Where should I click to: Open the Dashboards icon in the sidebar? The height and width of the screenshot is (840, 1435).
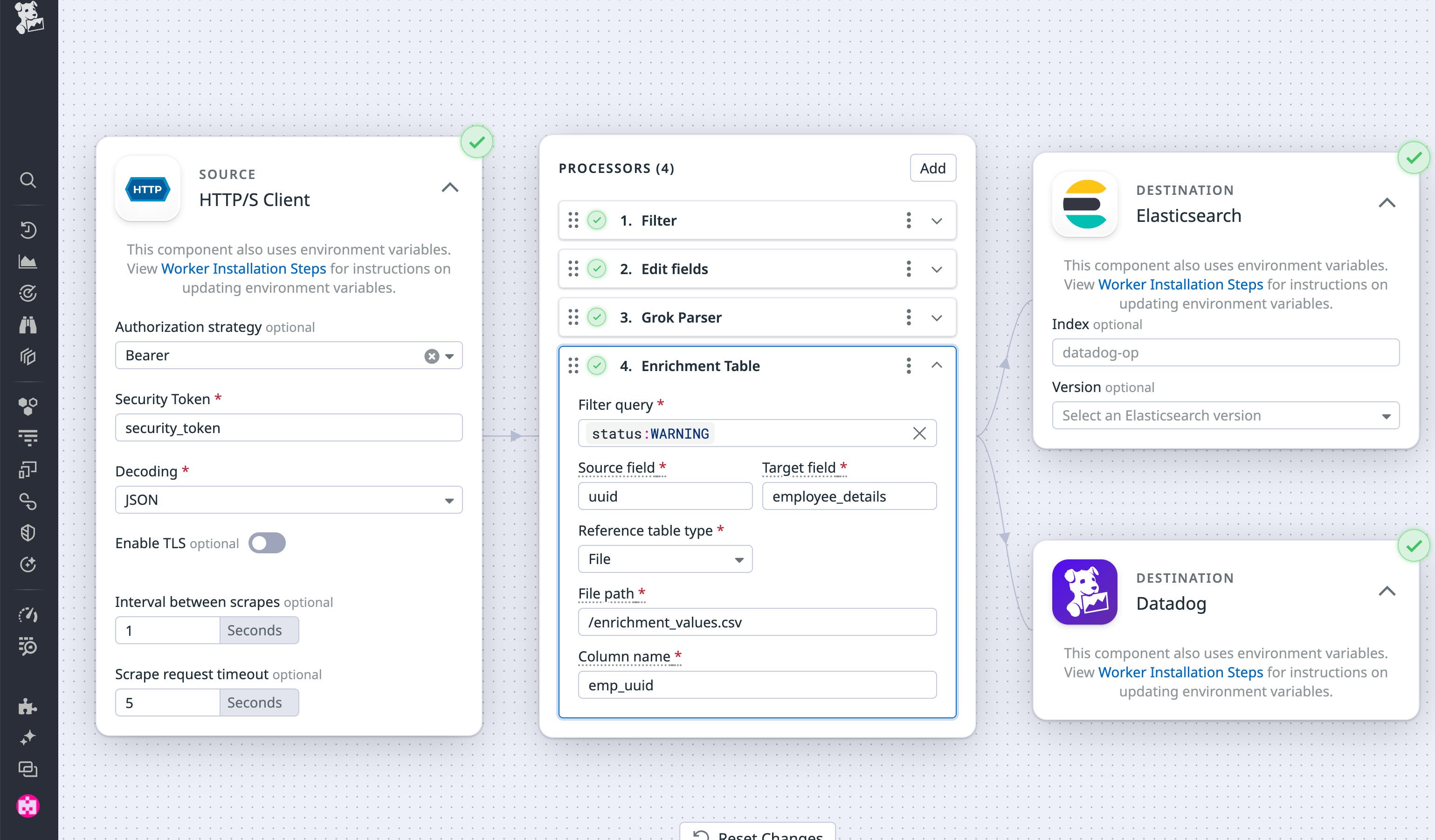tap(28, 262)
